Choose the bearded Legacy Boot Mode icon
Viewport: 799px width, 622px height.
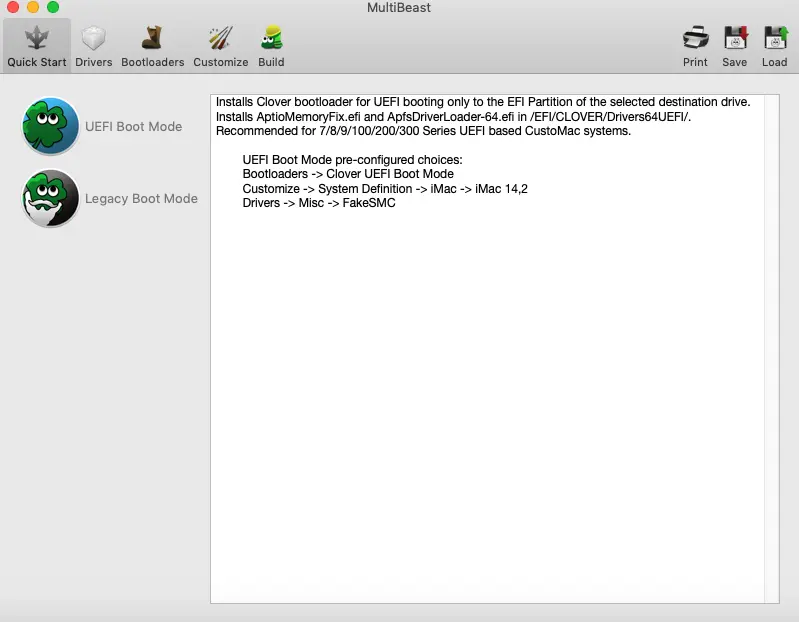(50, 198)
